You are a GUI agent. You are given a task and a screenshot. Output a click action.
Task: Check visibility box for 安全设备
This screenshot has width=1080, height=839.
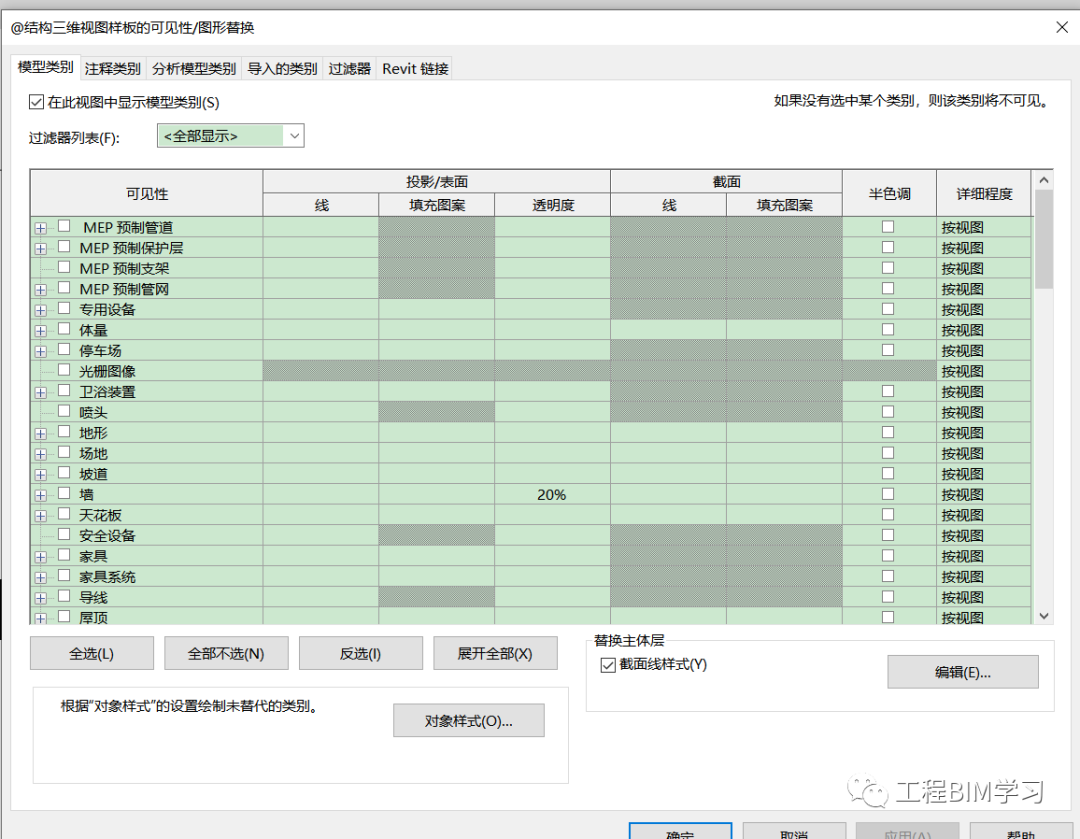pos(64,534)
